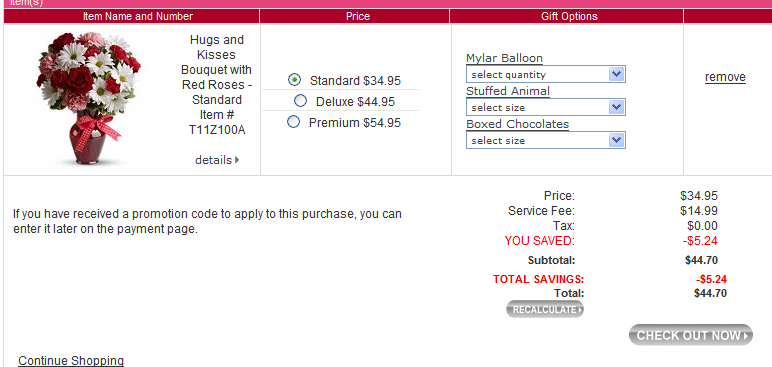The height and width of the screenshot is (367, 772).
Task: Click the arrow next to details
Action: pyautogui.click(x=237, y=160)
